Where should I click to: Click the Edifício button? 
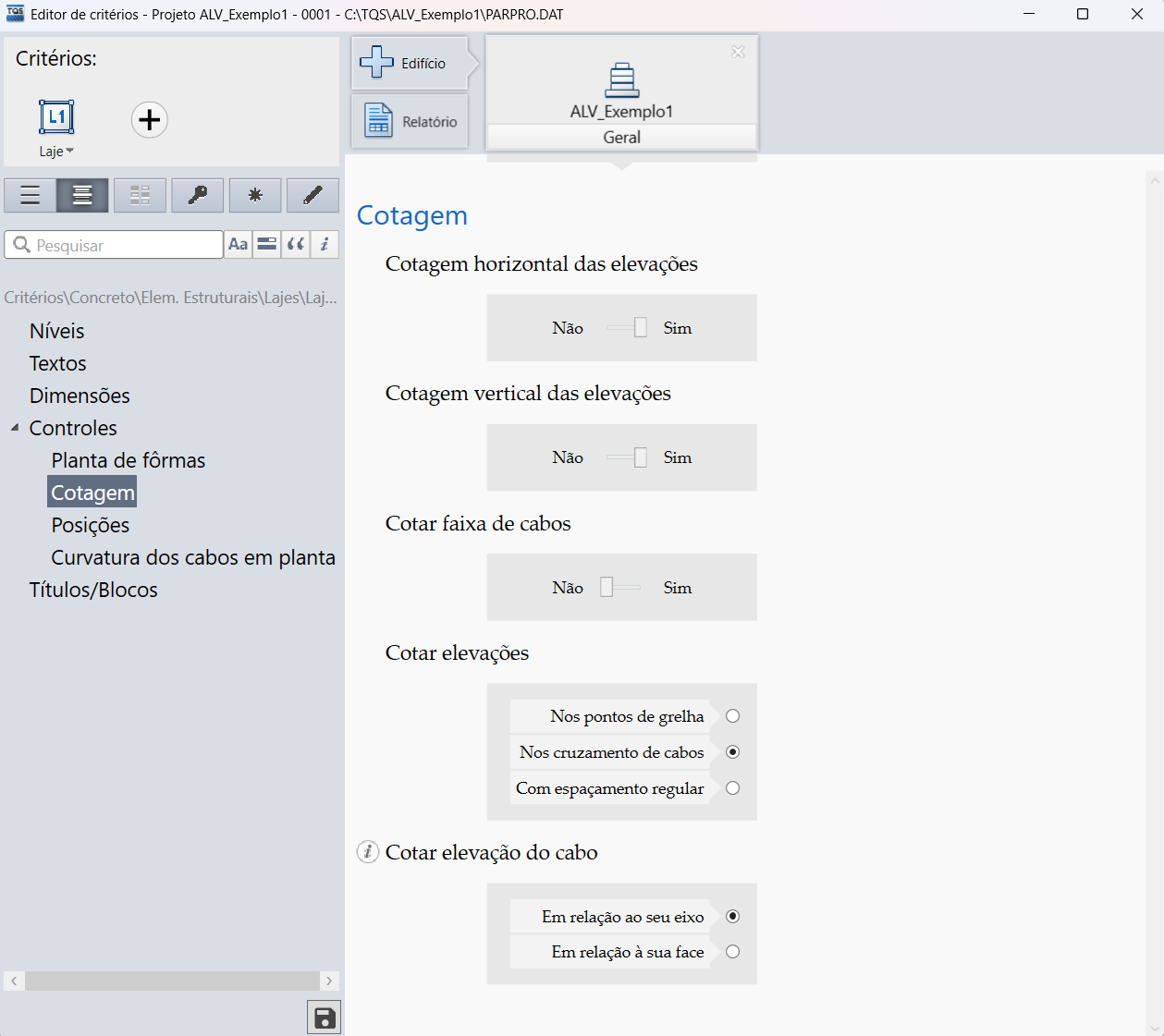[410, 63]
